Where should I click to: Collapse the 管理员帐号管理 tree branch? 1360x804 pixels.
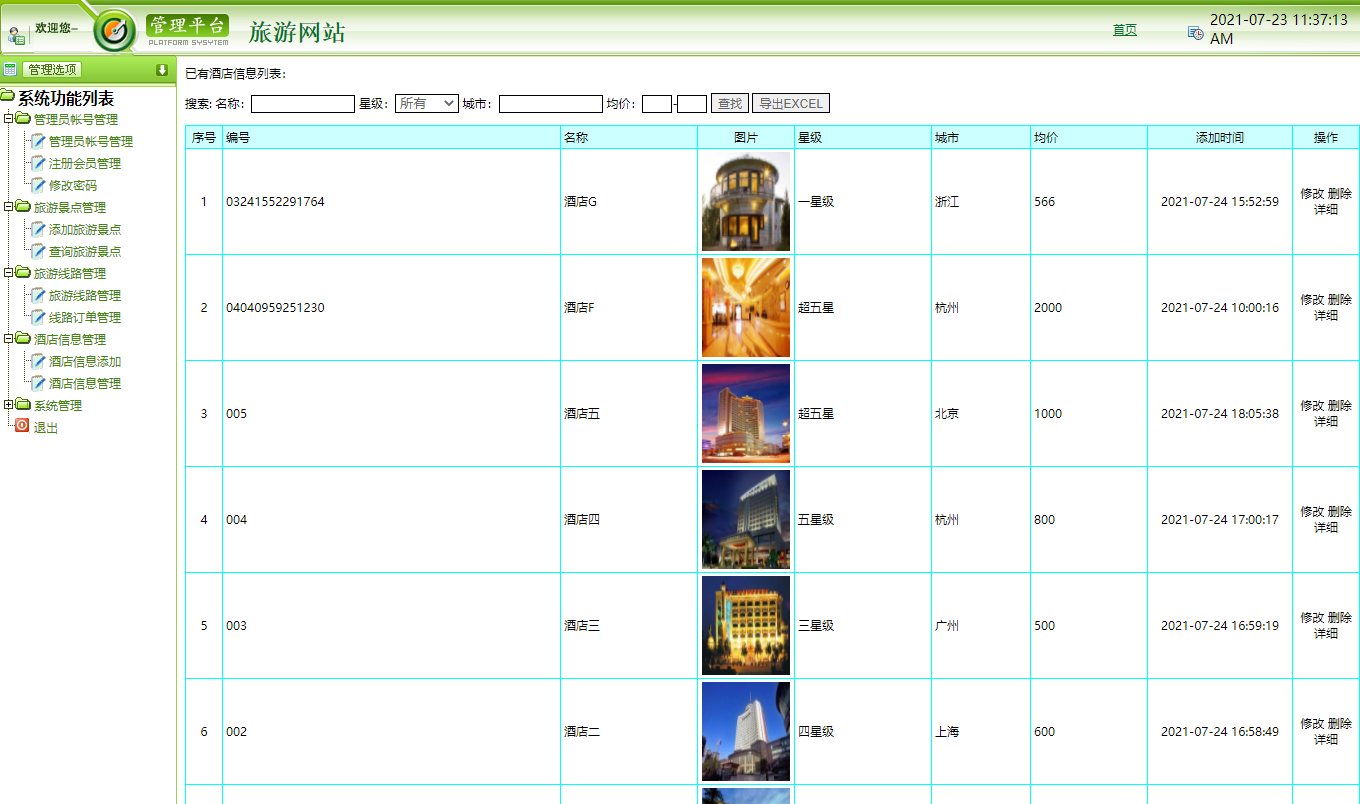click(7, 118)
